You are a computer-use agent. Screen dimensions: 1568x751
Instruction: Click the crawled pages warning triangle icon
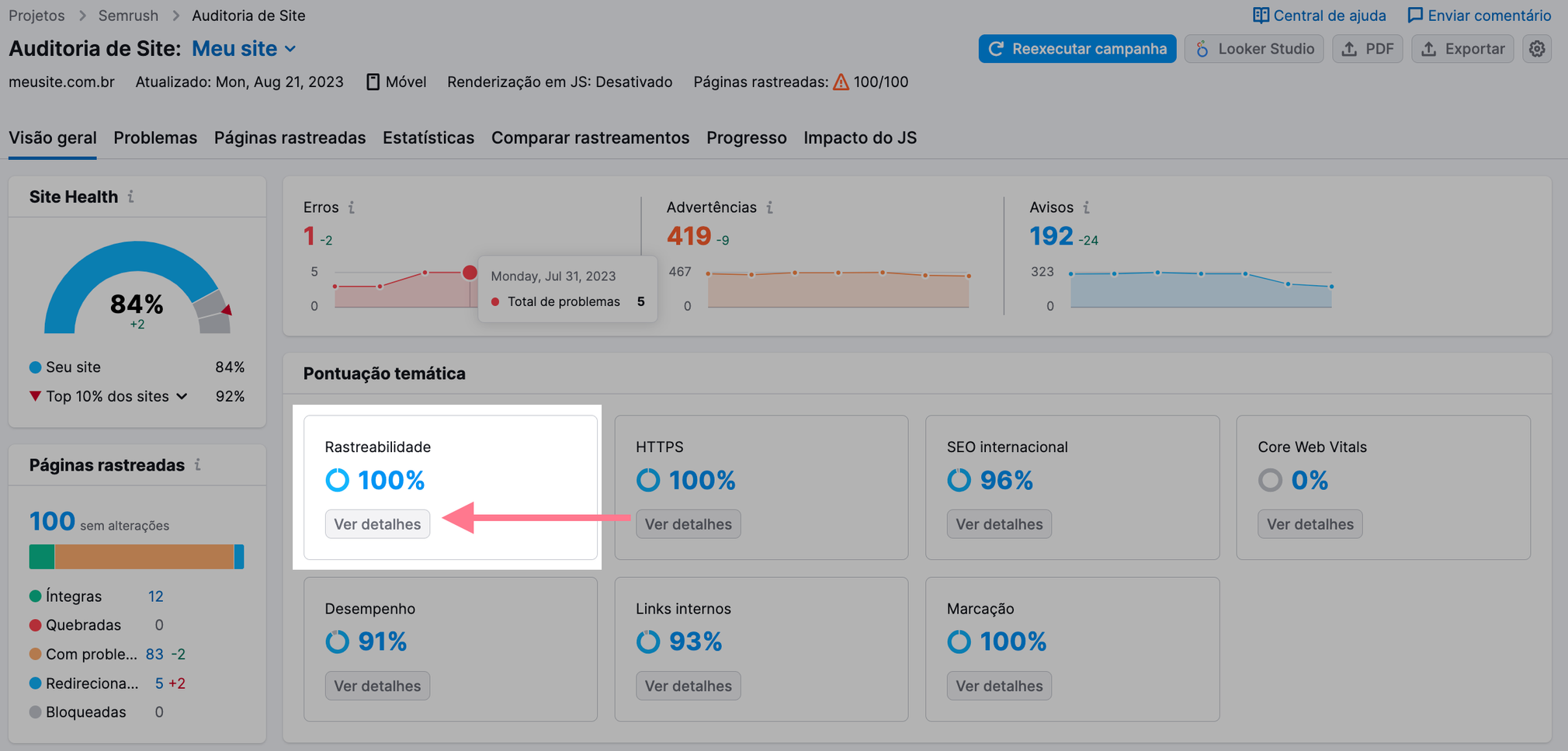(841, 82)
